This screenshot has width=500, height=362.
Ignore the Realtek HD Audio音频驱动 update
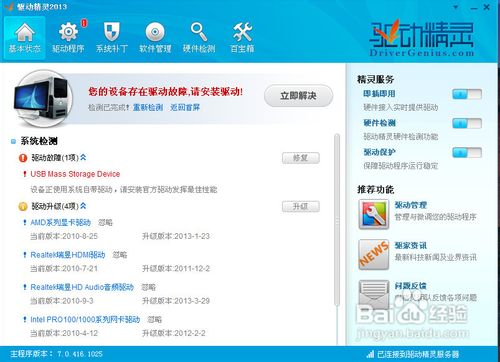click(x=149, y=287)
